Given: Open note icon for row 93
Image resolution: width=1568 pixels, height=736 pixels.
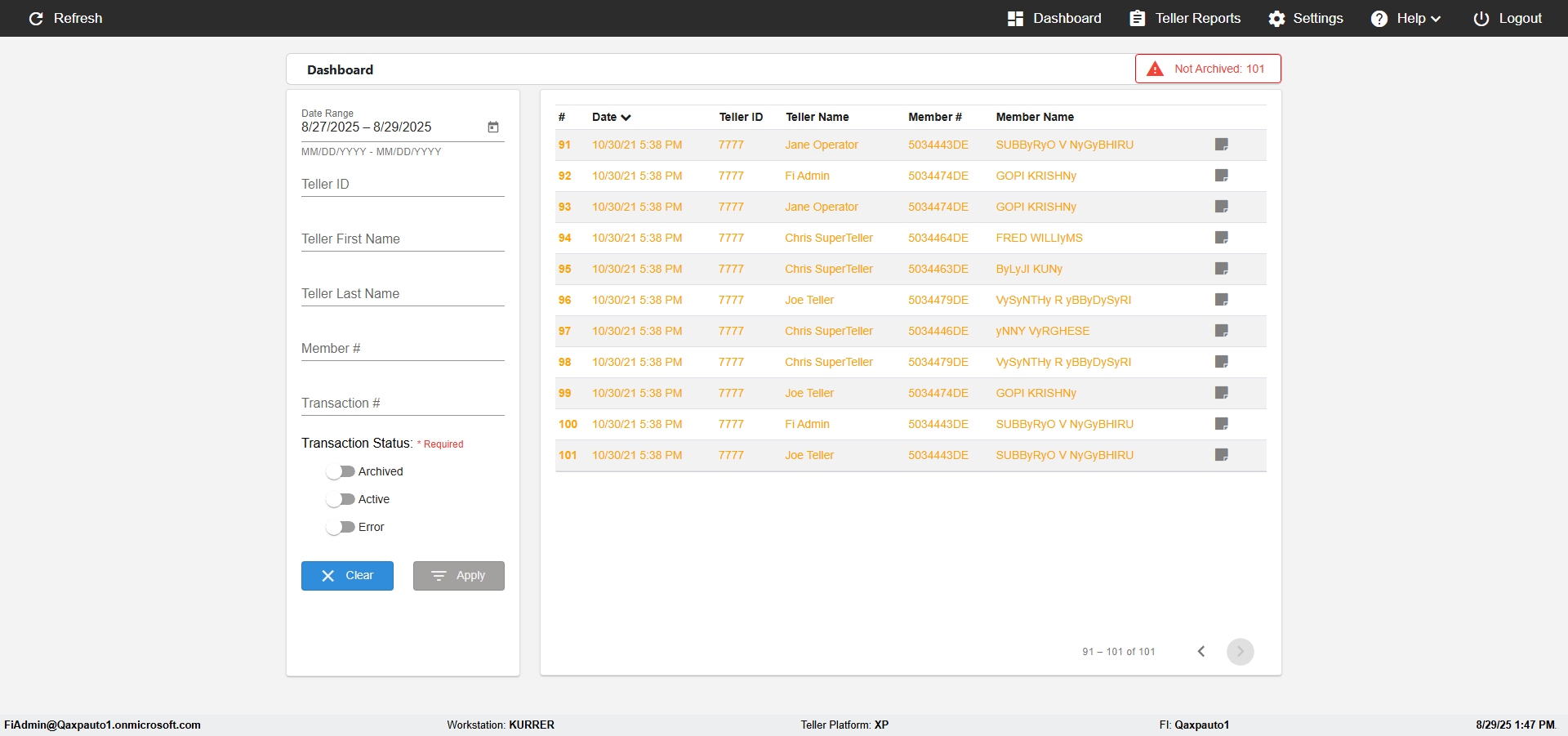Looking at the screenshot, I should [1222, 207].
